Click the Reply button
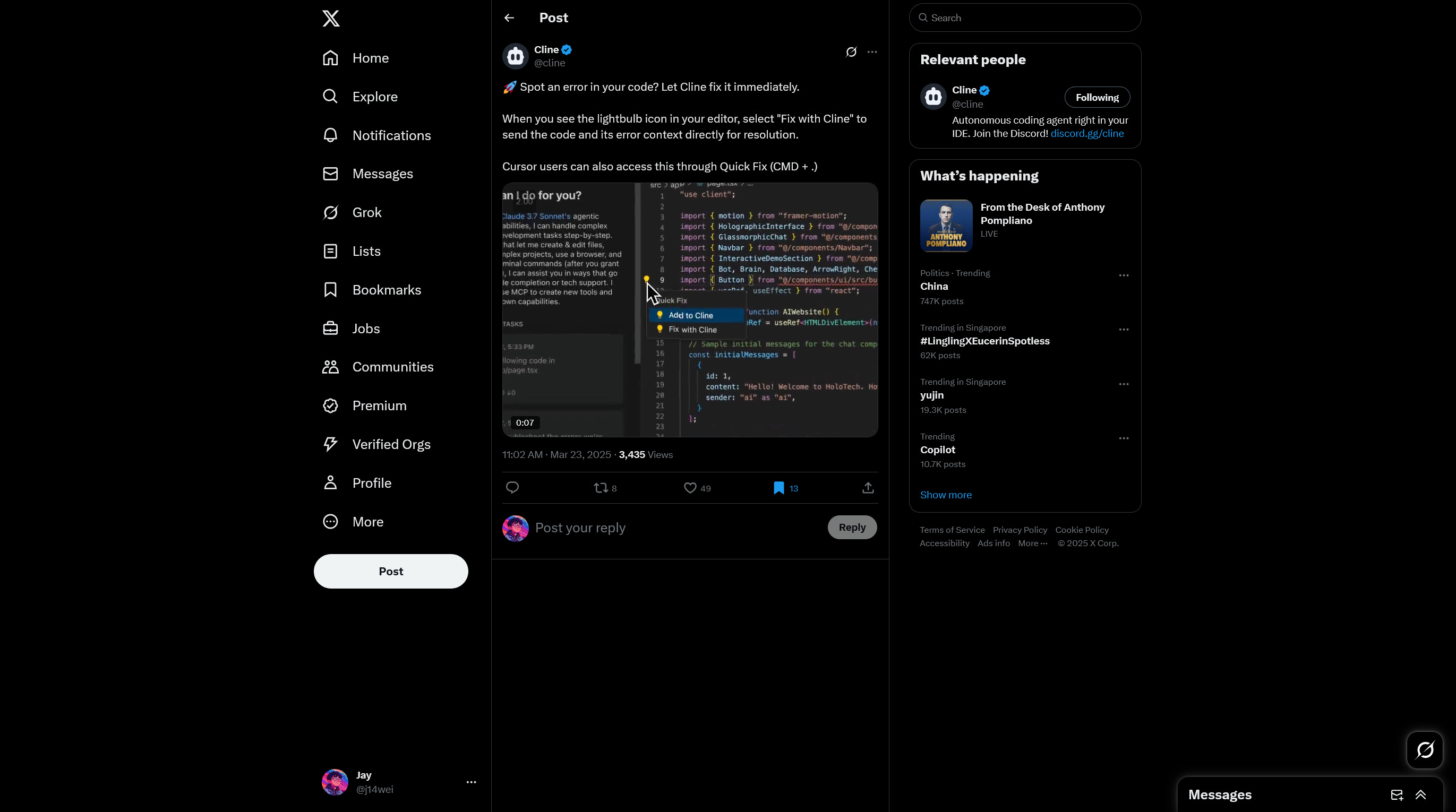Screen dimensions: 1456x812 pyautogui.click(x=852, y=527)
